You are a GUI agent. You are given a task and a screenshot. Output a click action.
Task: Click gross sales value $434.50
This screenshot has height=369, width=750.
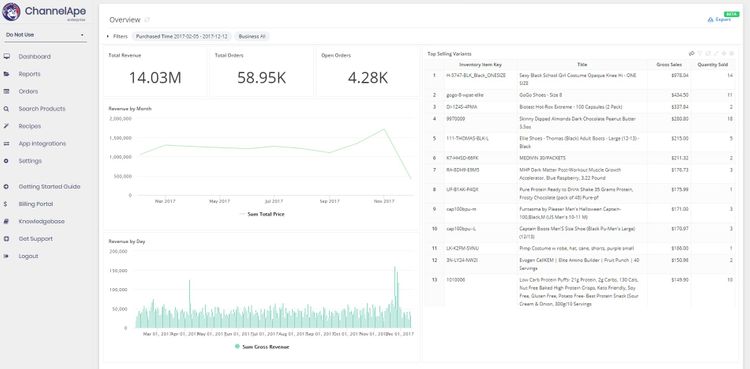pos(680,95)
